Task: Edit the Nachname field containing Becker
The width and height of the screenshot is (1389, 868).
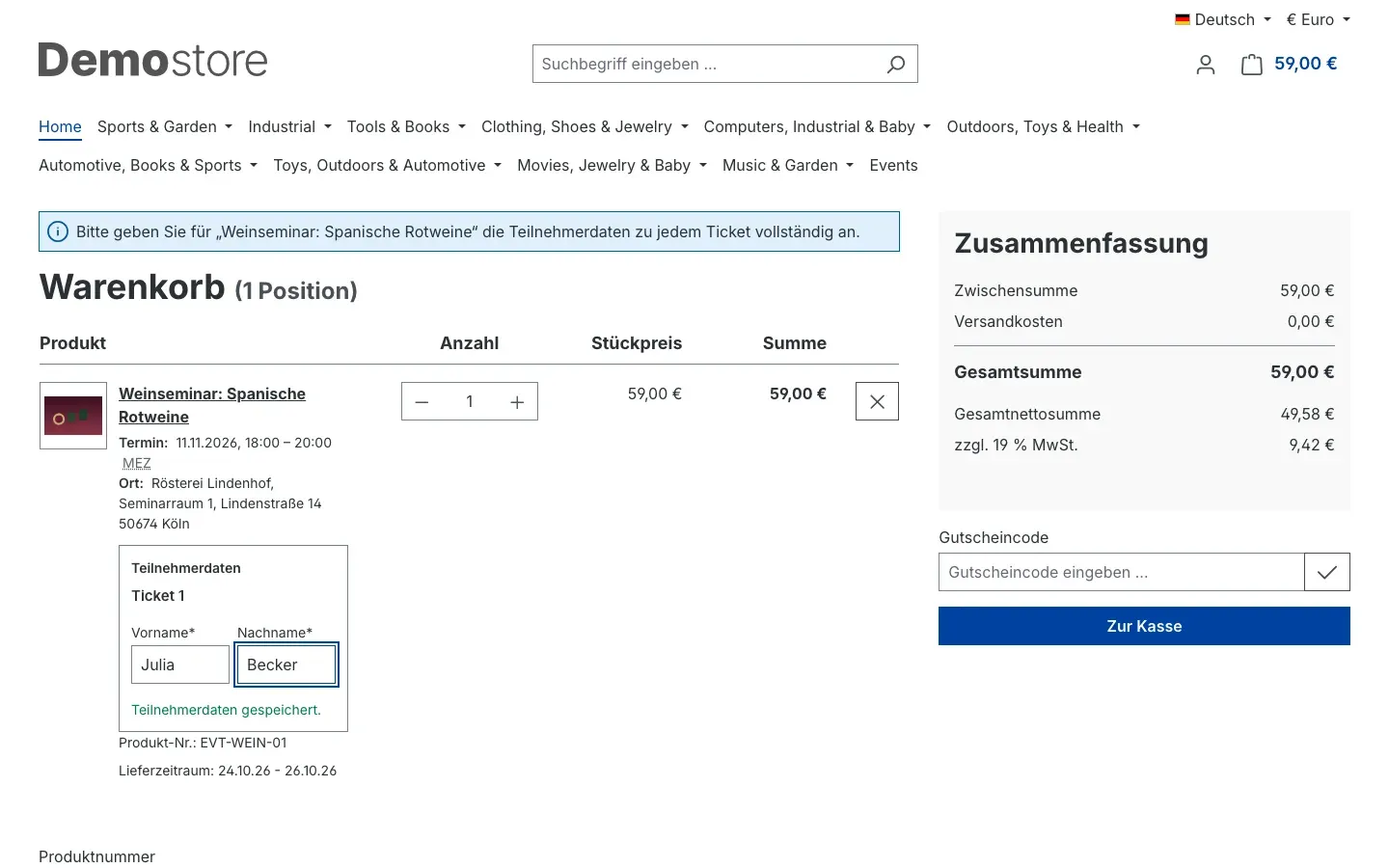Action: (286, 665)
